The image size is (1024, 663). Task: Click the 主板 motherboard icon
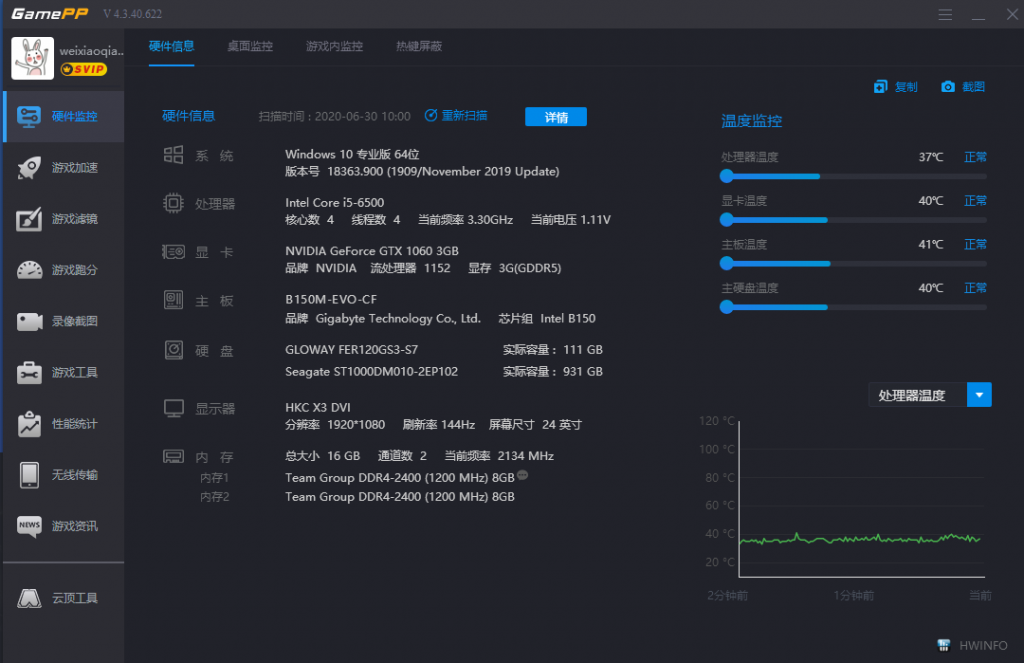click(x=173, y=300)
